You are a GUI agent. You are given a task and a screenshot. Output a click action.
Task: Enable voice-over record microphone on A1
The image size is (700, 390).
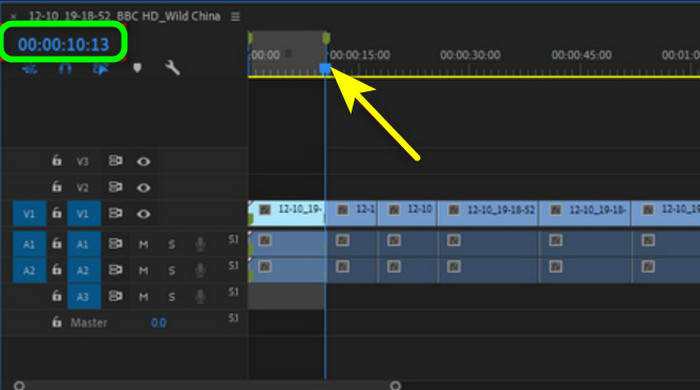point(200,244)
